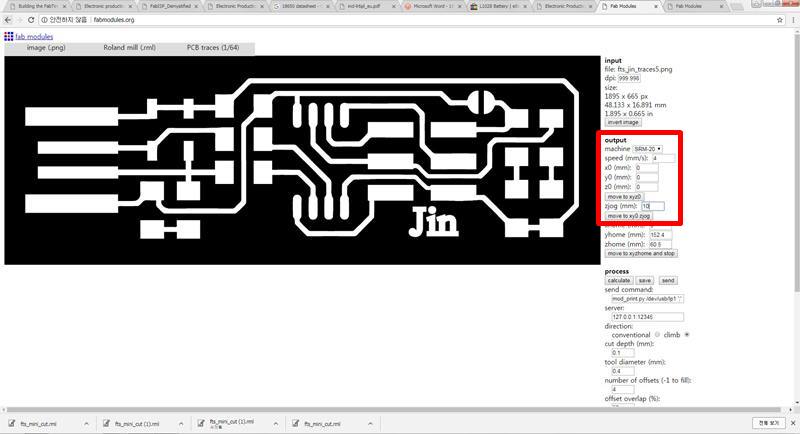Image resolution: width=800 pixels, height=434 pixels.
Task: Click show all downloads button
Action: [x=768, y=423]
